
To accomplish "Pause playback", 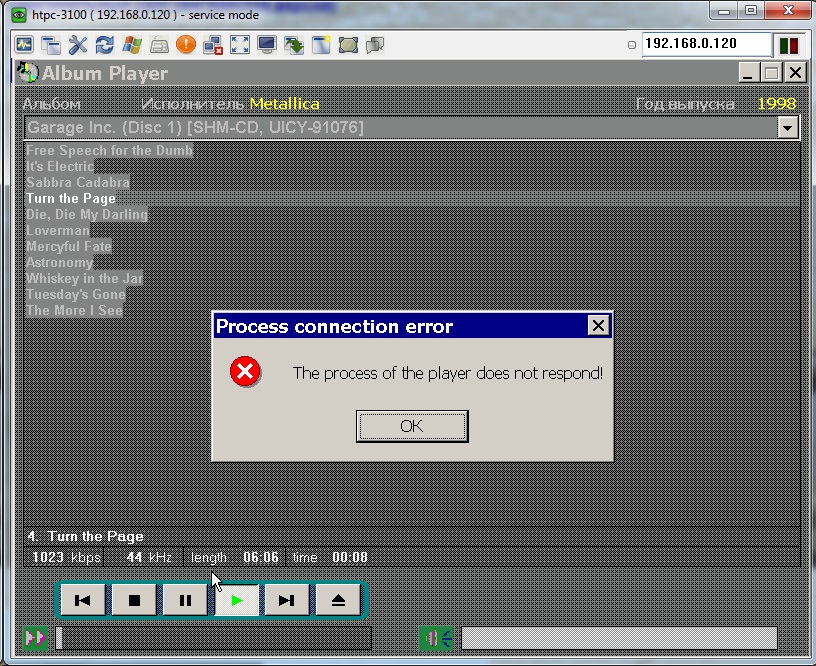I will tap(185, 600).
